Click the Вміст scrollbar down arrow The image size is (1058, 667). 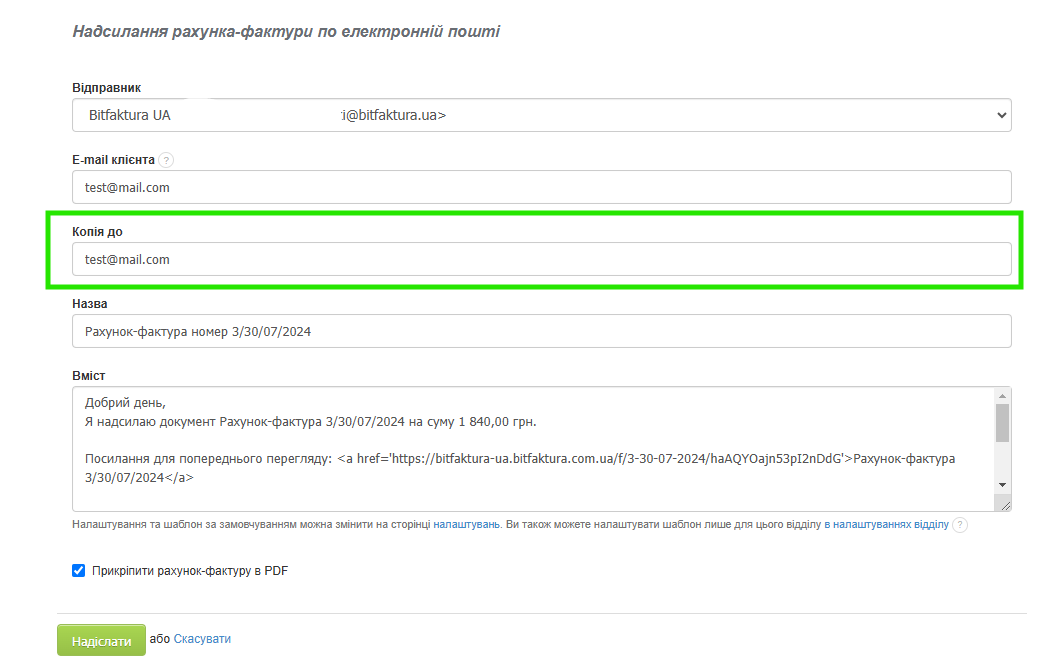[1002, 485]
